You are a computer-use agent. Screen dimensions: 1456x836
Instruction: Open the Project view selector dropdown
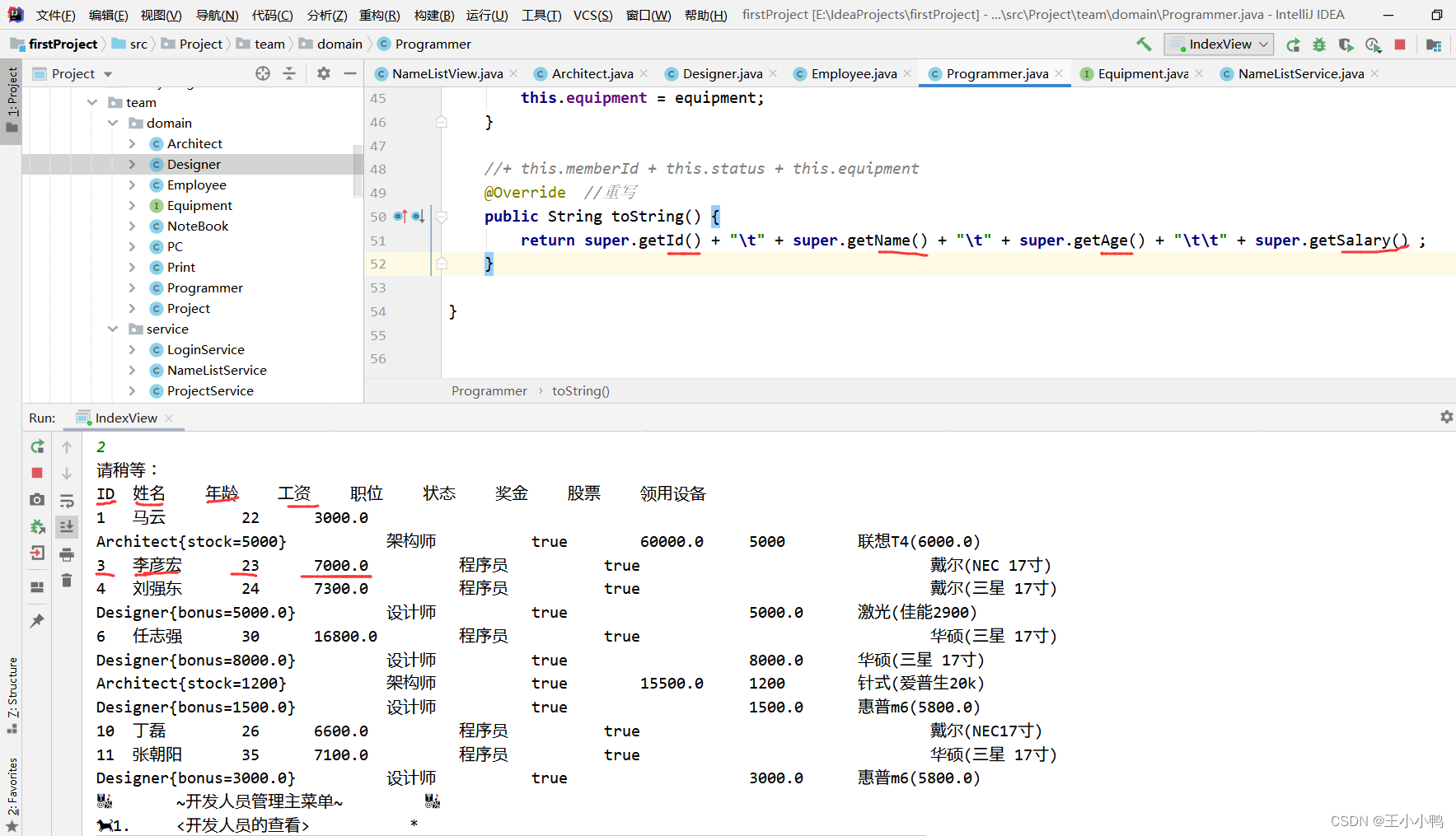(73, 73)
